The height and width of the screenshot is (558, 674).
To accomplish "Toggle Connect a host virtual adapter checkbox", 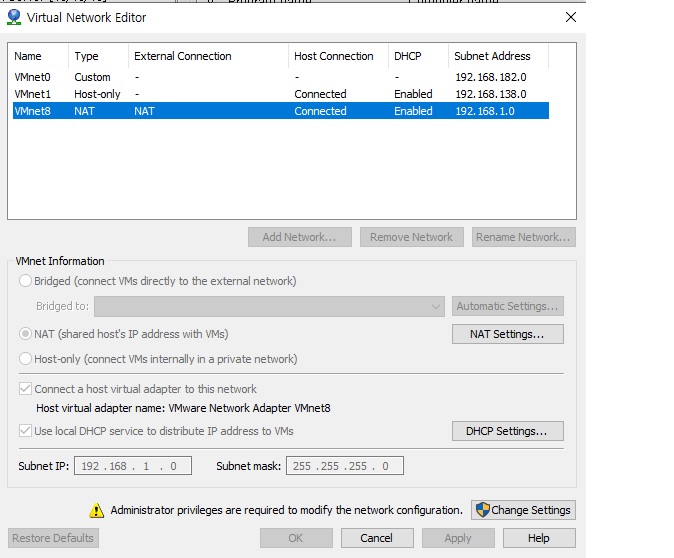I will (x=25, y=389).
